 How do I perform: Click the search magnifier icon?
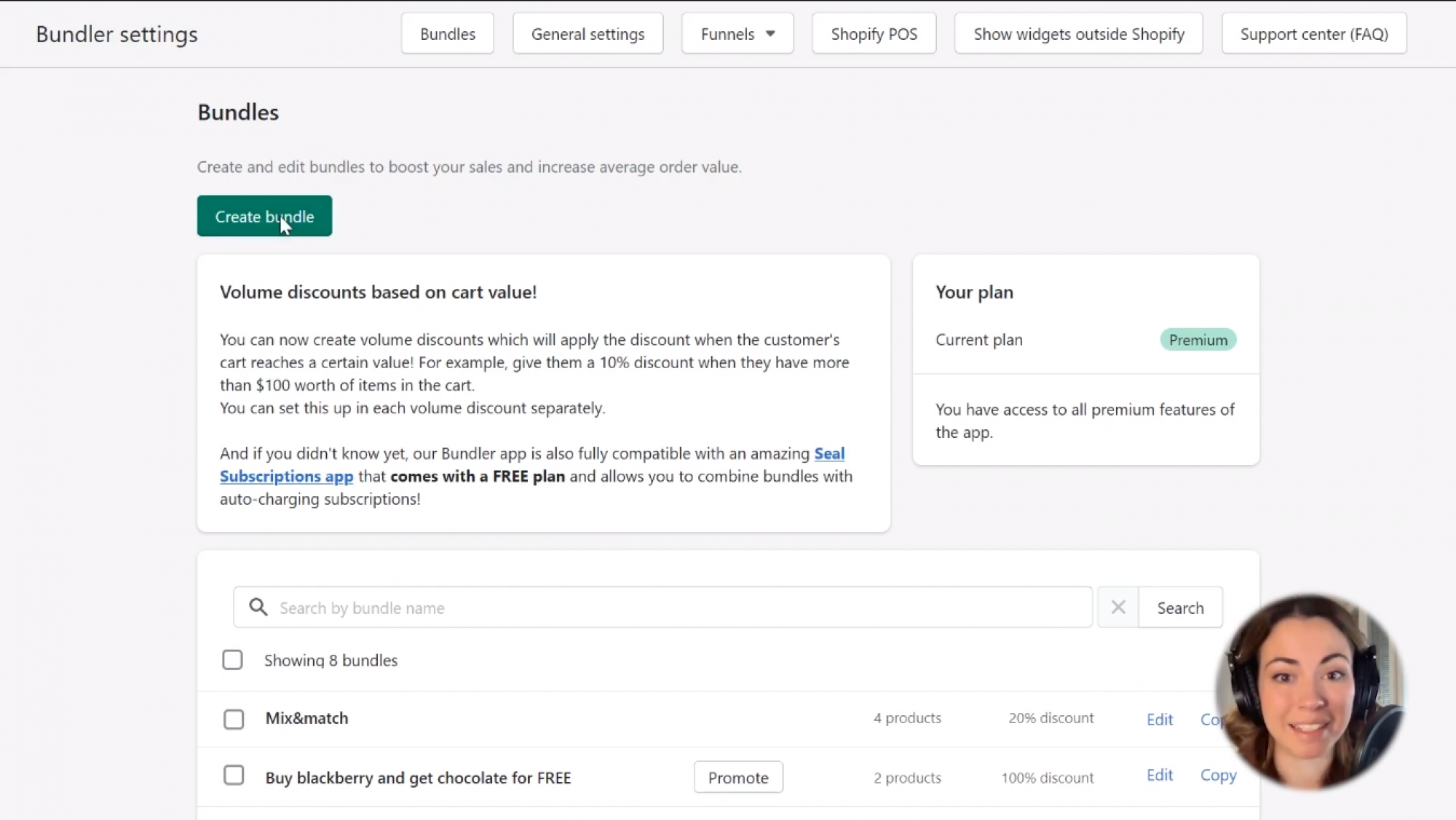[258, 607]
